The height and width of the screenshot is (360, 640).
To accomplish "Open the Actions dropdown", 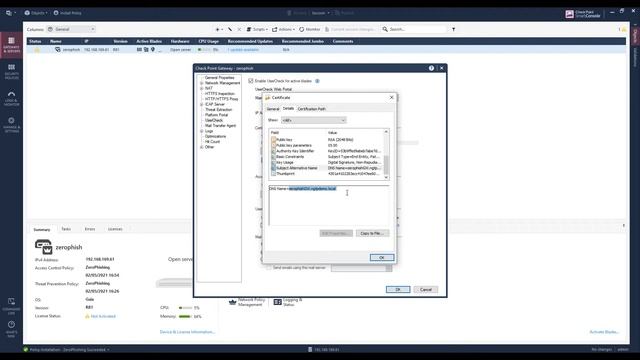I will pyautogui.click(x=283, y=29).
